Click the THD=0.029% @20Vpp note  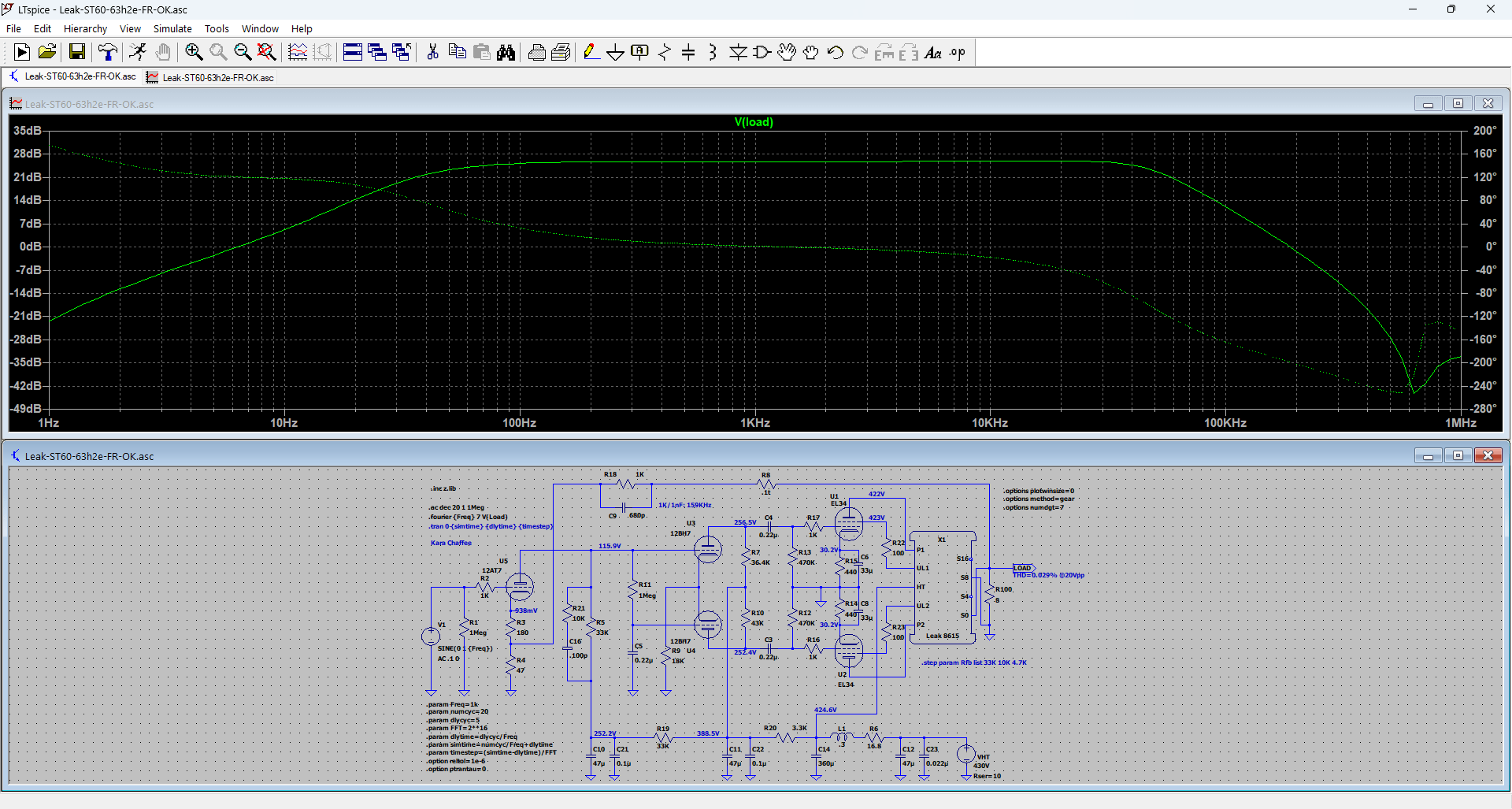pos(1048,576)
